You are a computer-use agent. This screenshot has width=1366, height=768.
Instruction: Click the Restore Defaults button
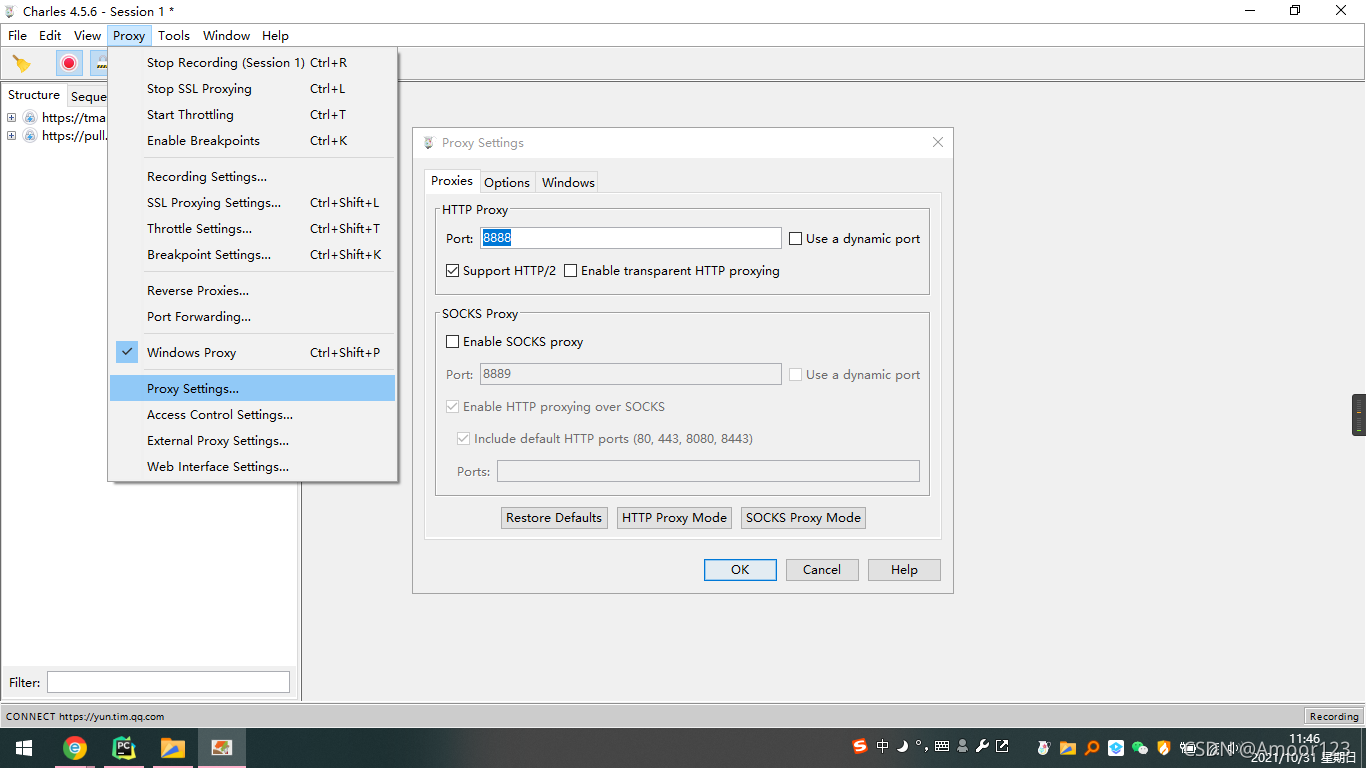click(554, 518)
